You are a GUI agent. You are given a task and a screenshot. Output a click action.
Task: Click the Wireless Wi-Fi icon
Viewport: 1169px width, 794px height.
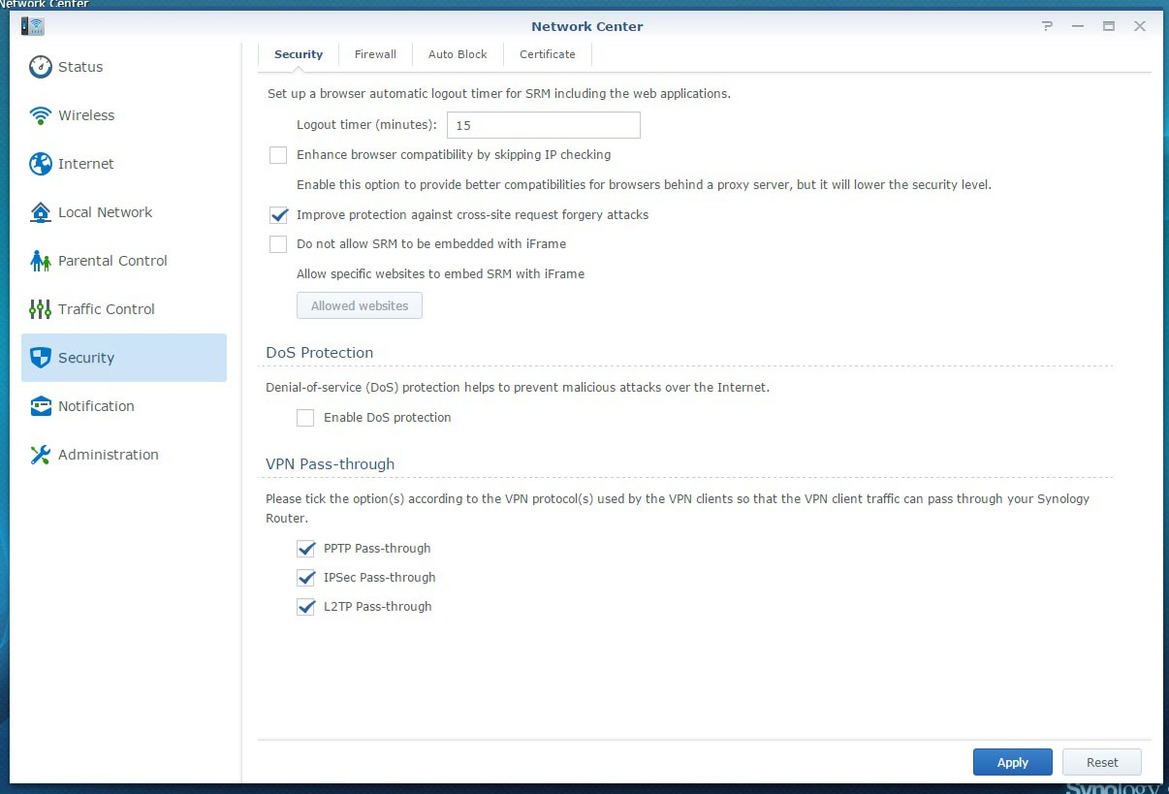pos(40,116)
